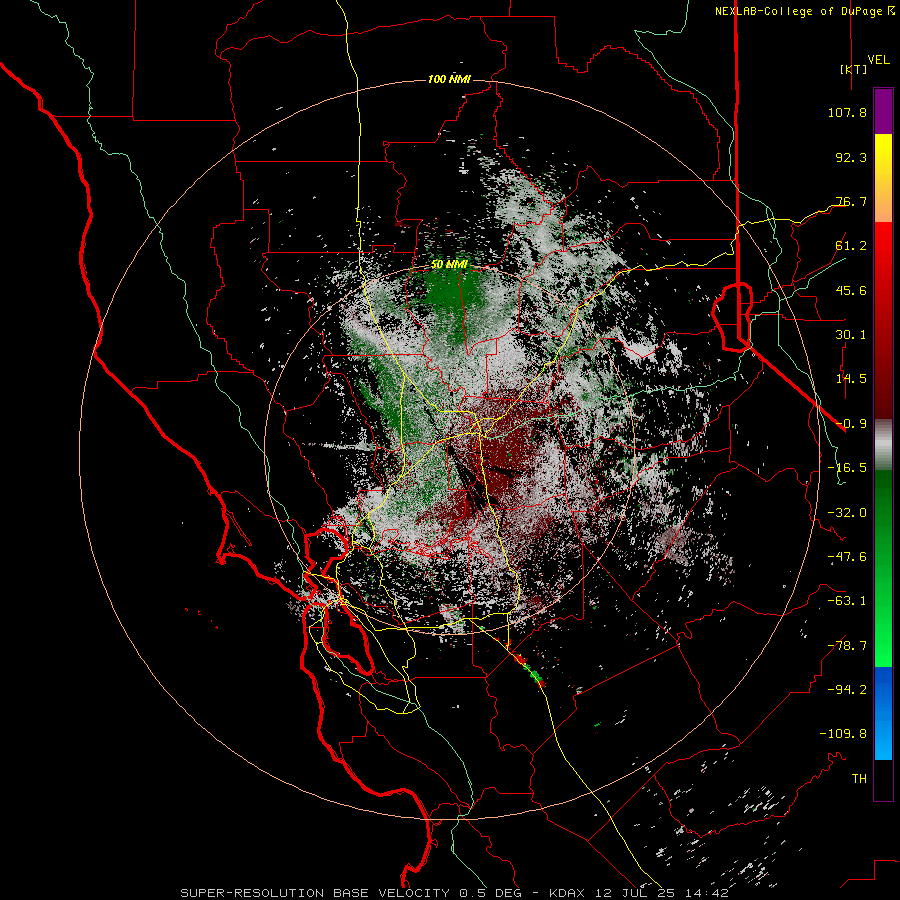Image resolution: width=900 pixels, height=900 pixels.
Task: Pick the purple segment of the velocity color bar
Action: pyautogui.click(x=883, y=111)
